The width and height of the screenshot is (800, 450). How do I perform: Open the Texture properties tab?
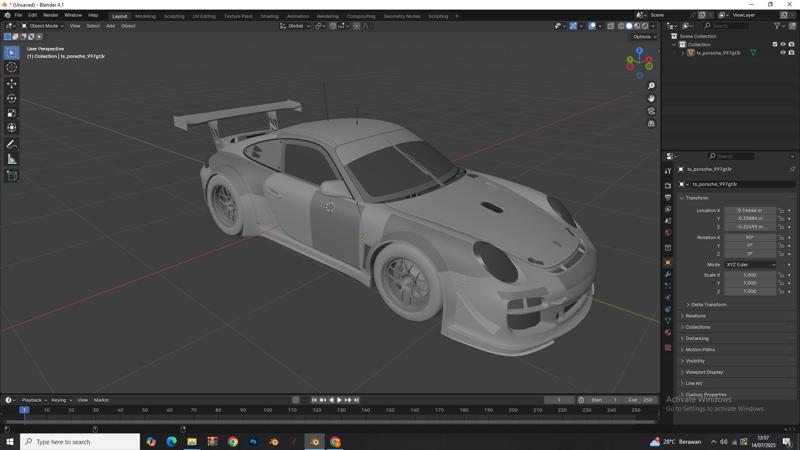tap(668, 347)
